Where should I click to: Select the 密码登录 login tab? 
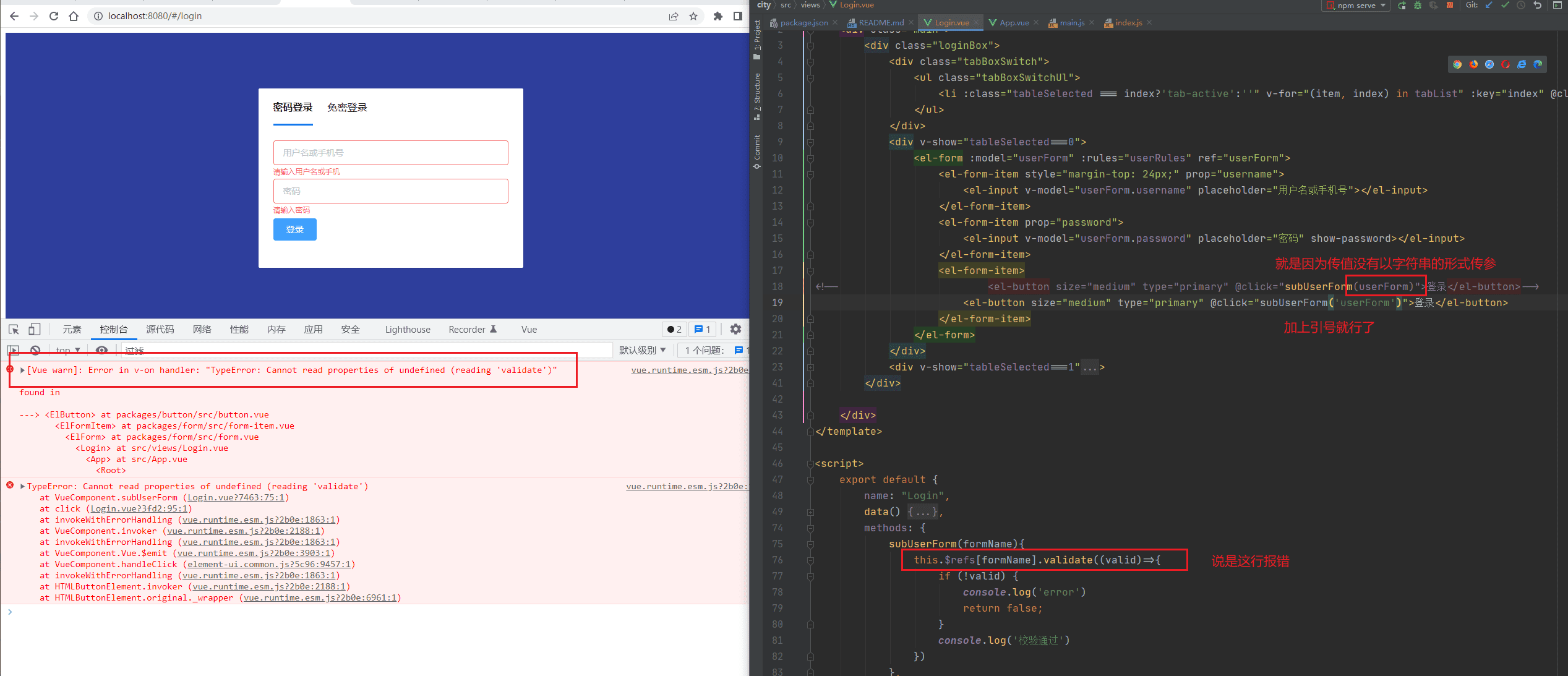293,108
